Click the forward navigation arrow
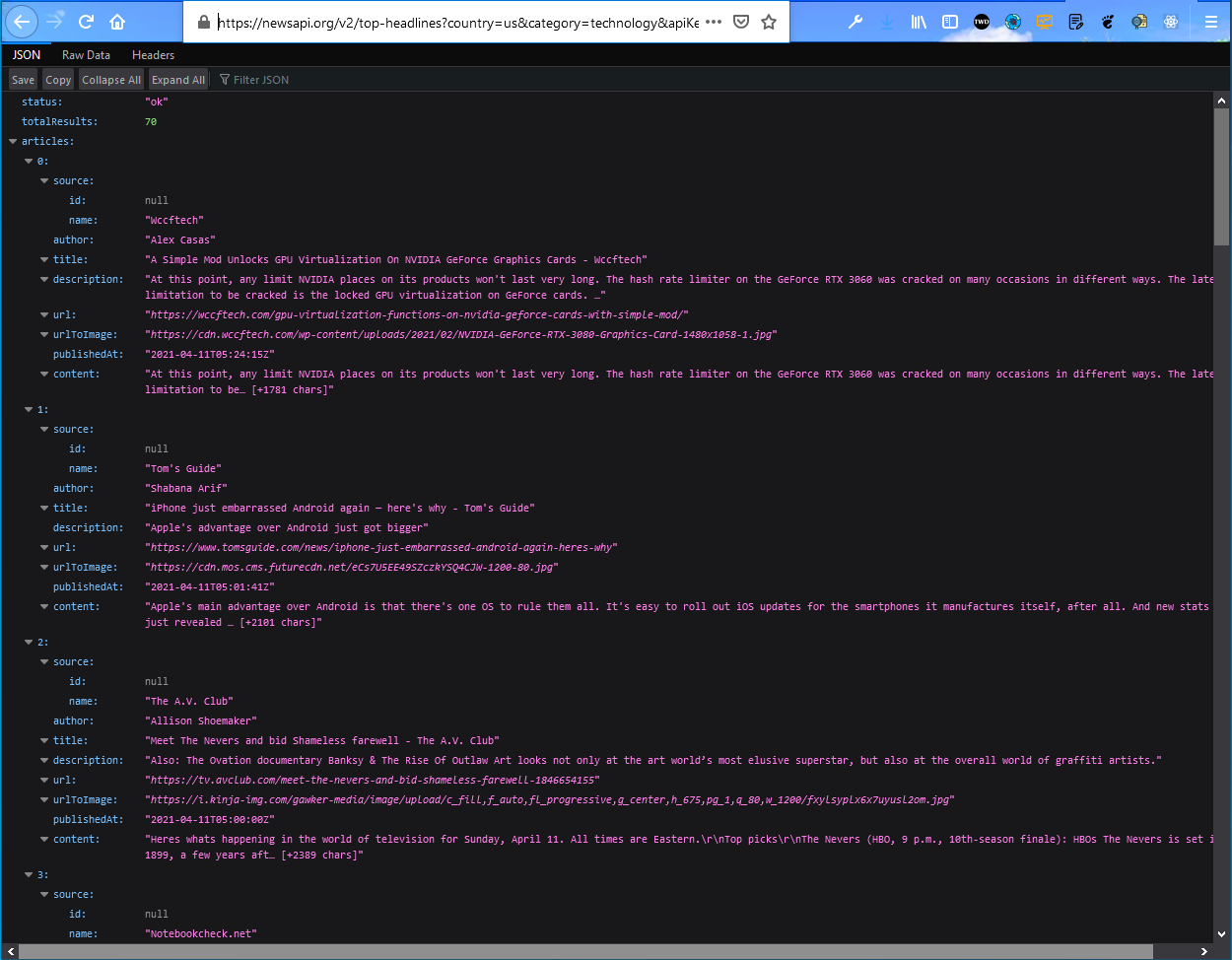The image size is (1232, 960). (55, 21)
